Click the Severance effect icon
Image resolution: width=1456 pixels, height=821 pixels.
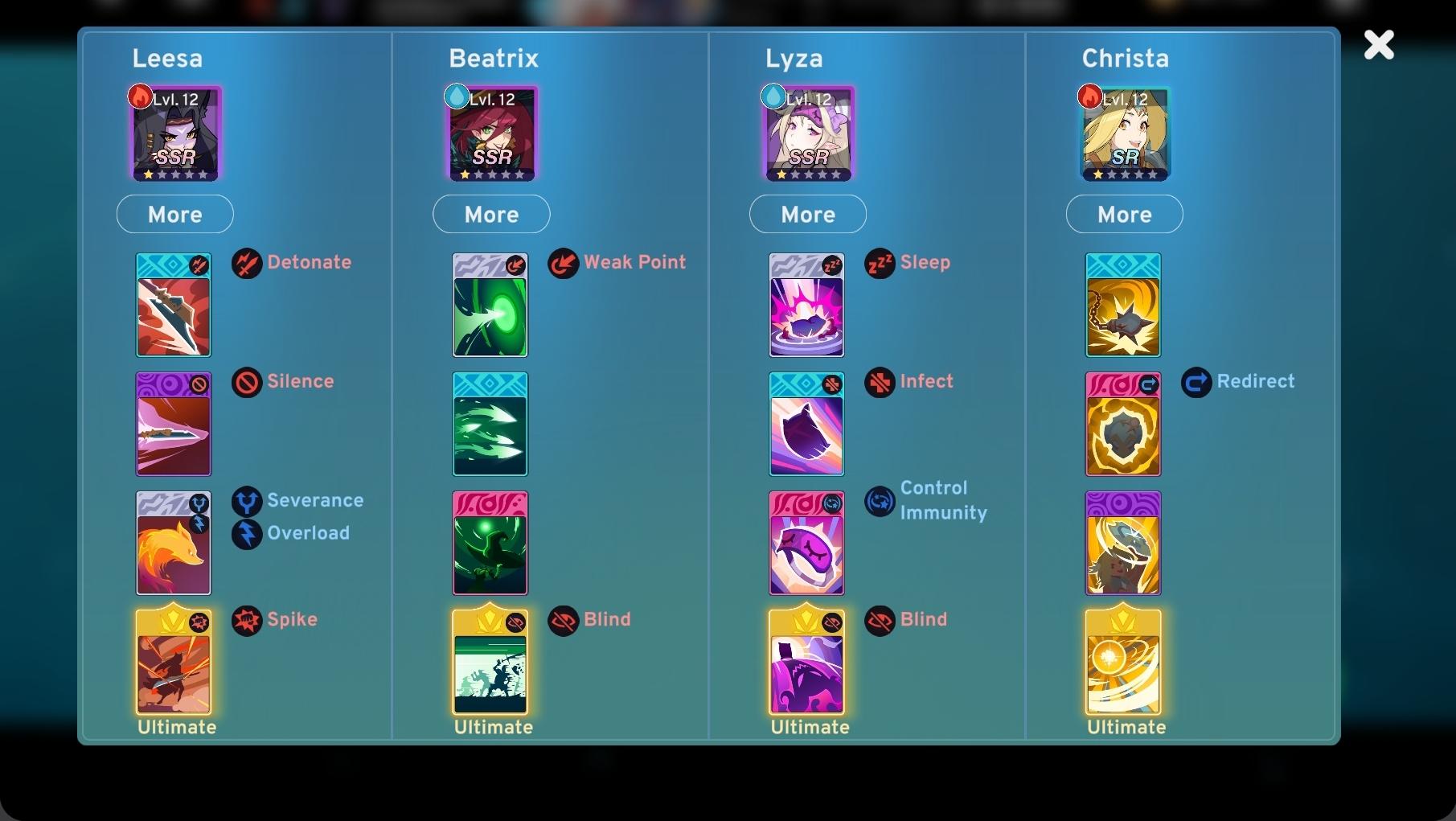pyautogui.click(x=247, y=501)
